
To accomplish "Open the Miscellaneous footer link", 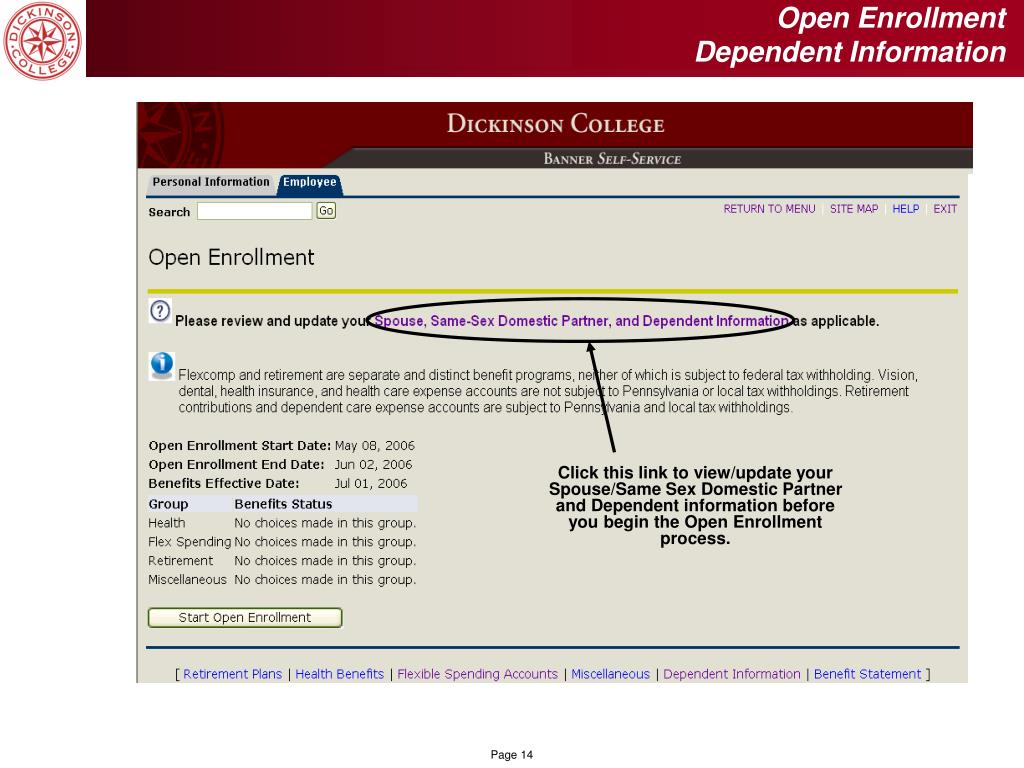I will pos(611,674).
